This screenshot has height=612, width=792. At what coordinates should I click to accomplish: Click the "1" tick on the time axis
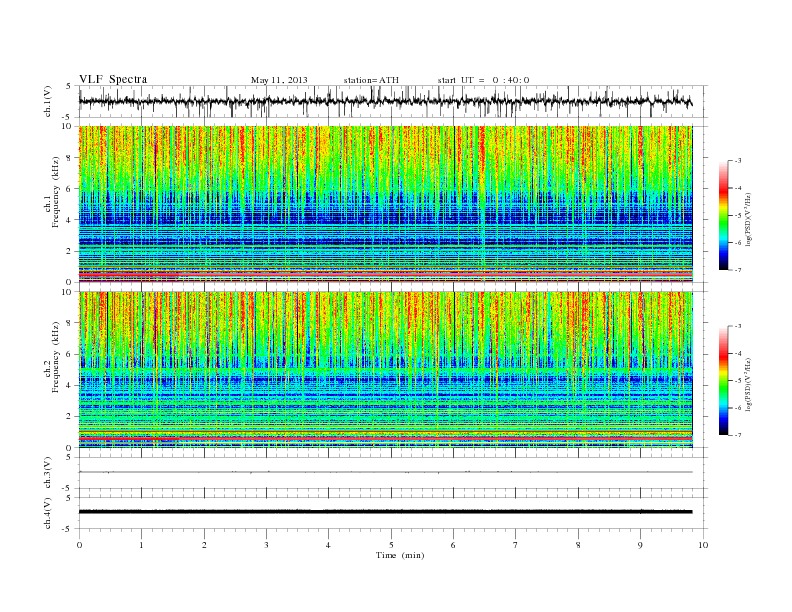(x=141, y=545)
